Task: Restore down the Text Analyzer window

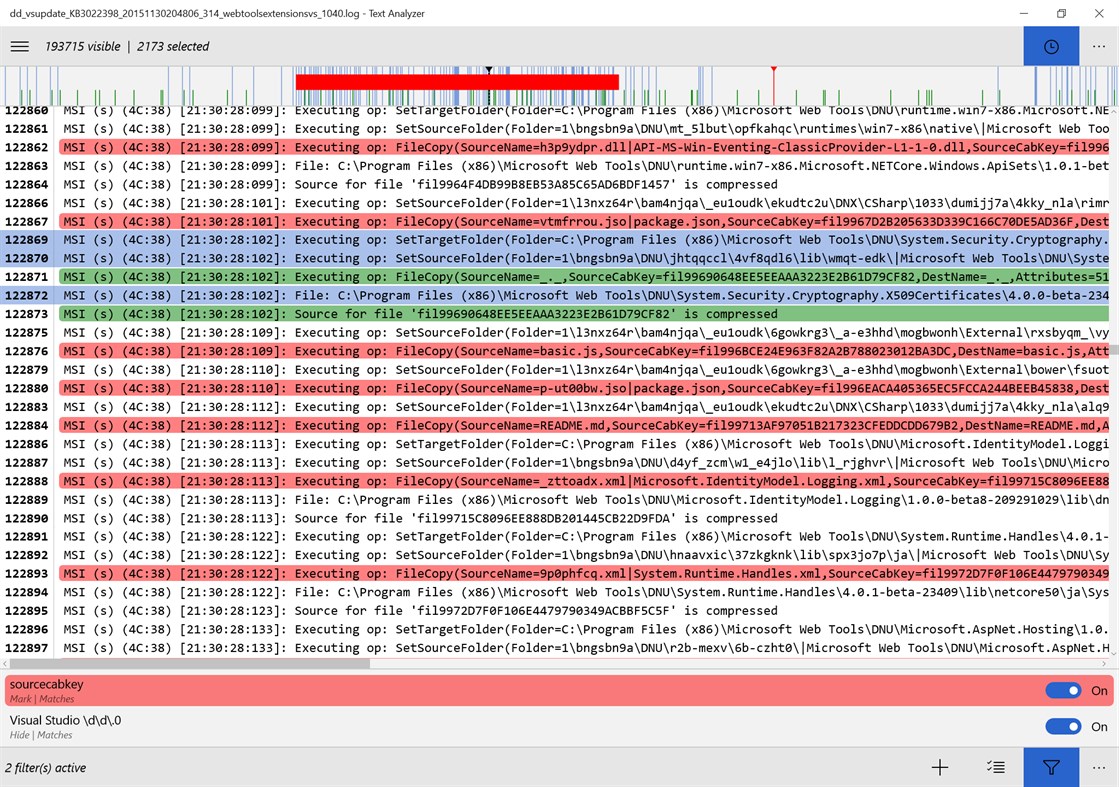Action: (x=1061, y=13)
